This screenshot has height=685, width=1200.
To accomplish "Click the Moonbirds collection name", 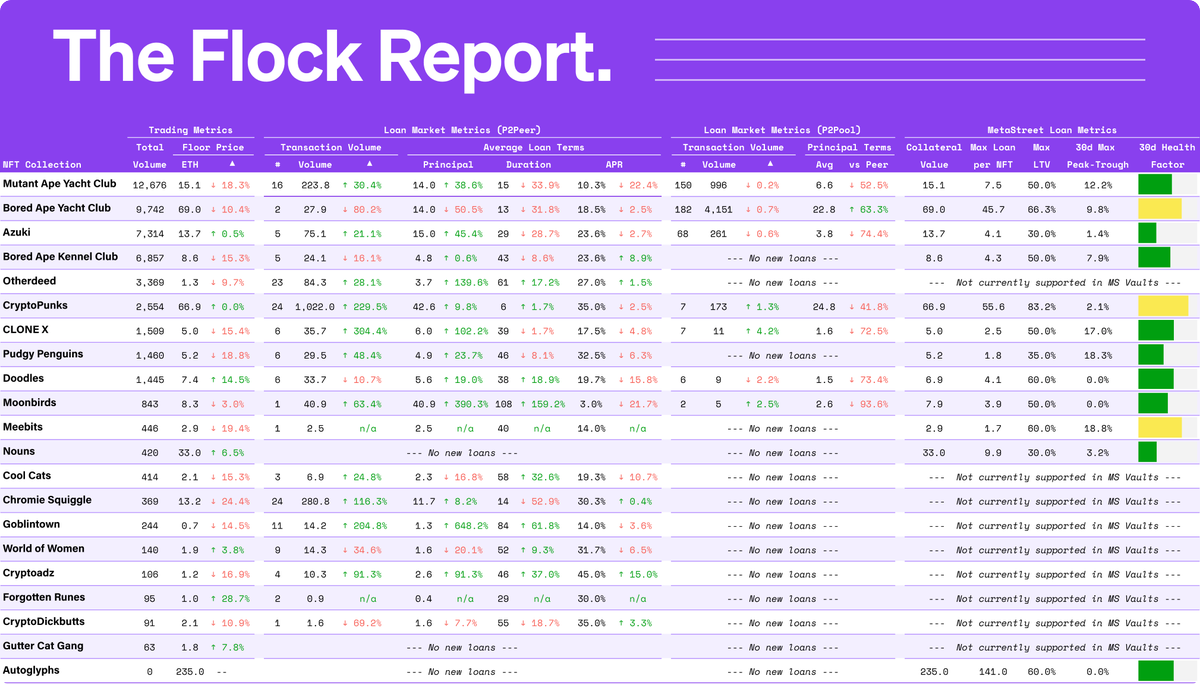I will [x=29, y=403].
